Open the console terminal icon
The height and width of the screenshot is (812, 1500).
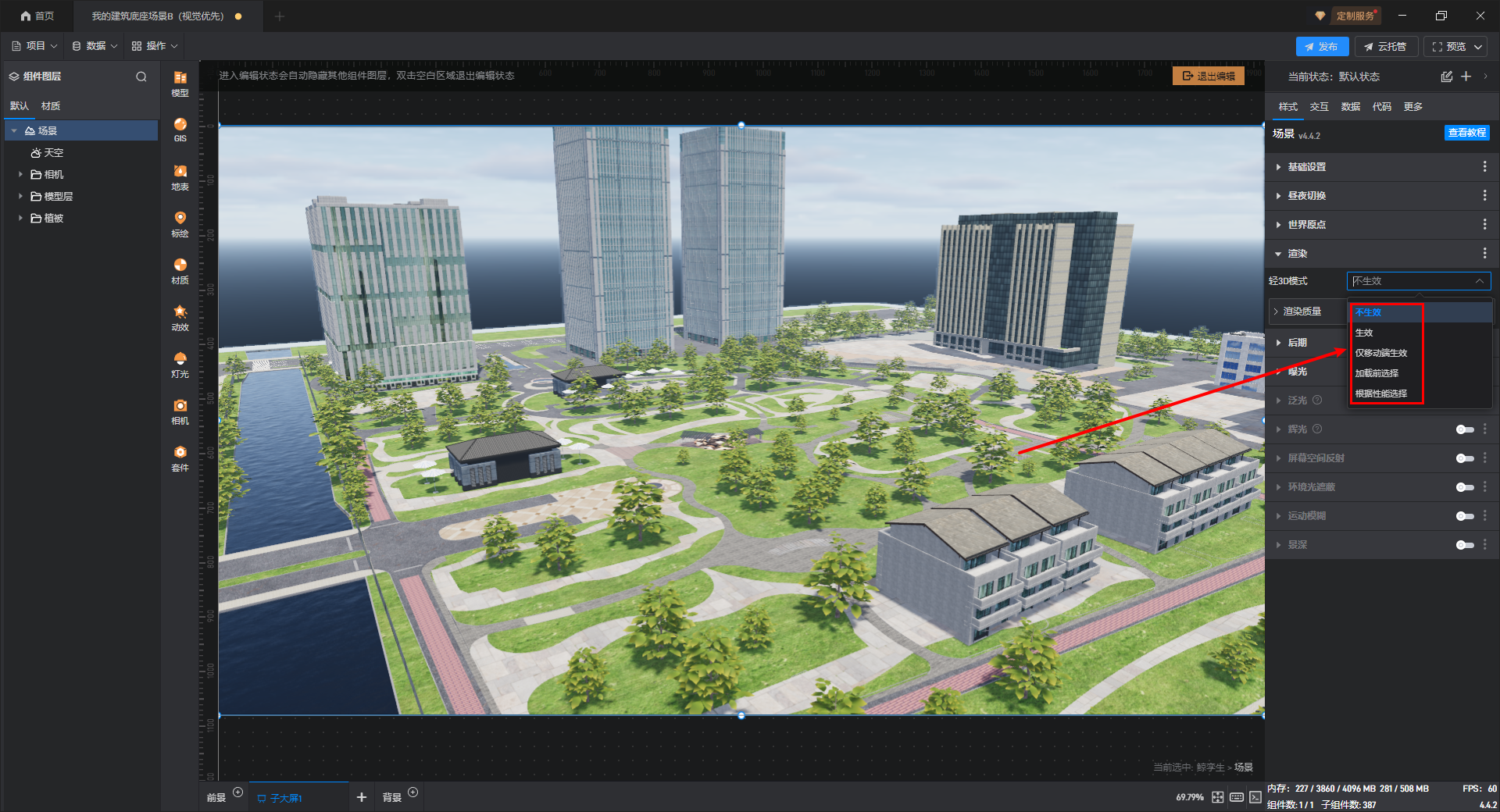click(1255, 797)
